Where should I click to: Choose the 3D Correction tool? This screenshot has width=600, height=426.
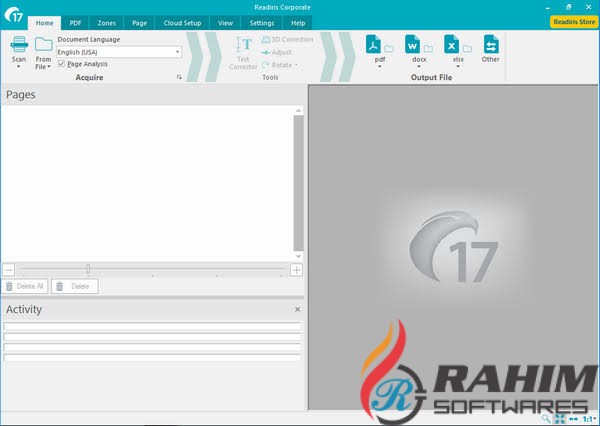[x=288, y=39]
